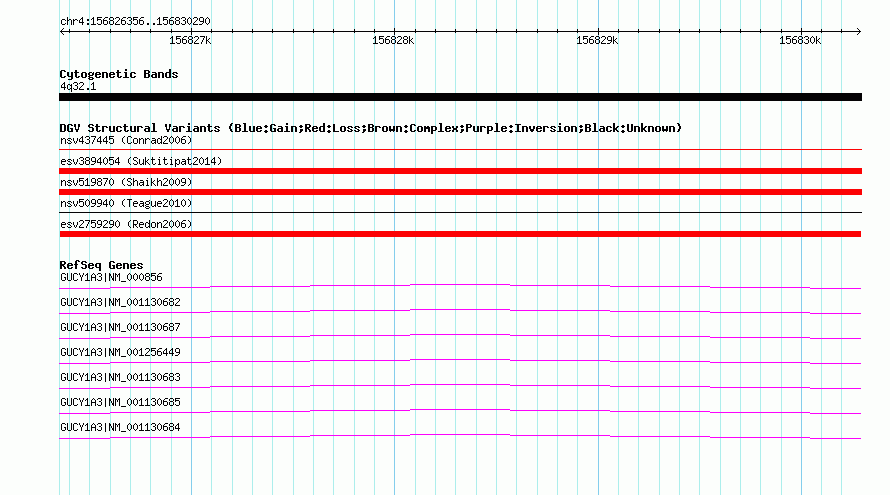Image resolution: width=890 pixels, height=495 pixels.
Task: Open variant esv2759290 (Redon2006) label
Action: point(126,224)
